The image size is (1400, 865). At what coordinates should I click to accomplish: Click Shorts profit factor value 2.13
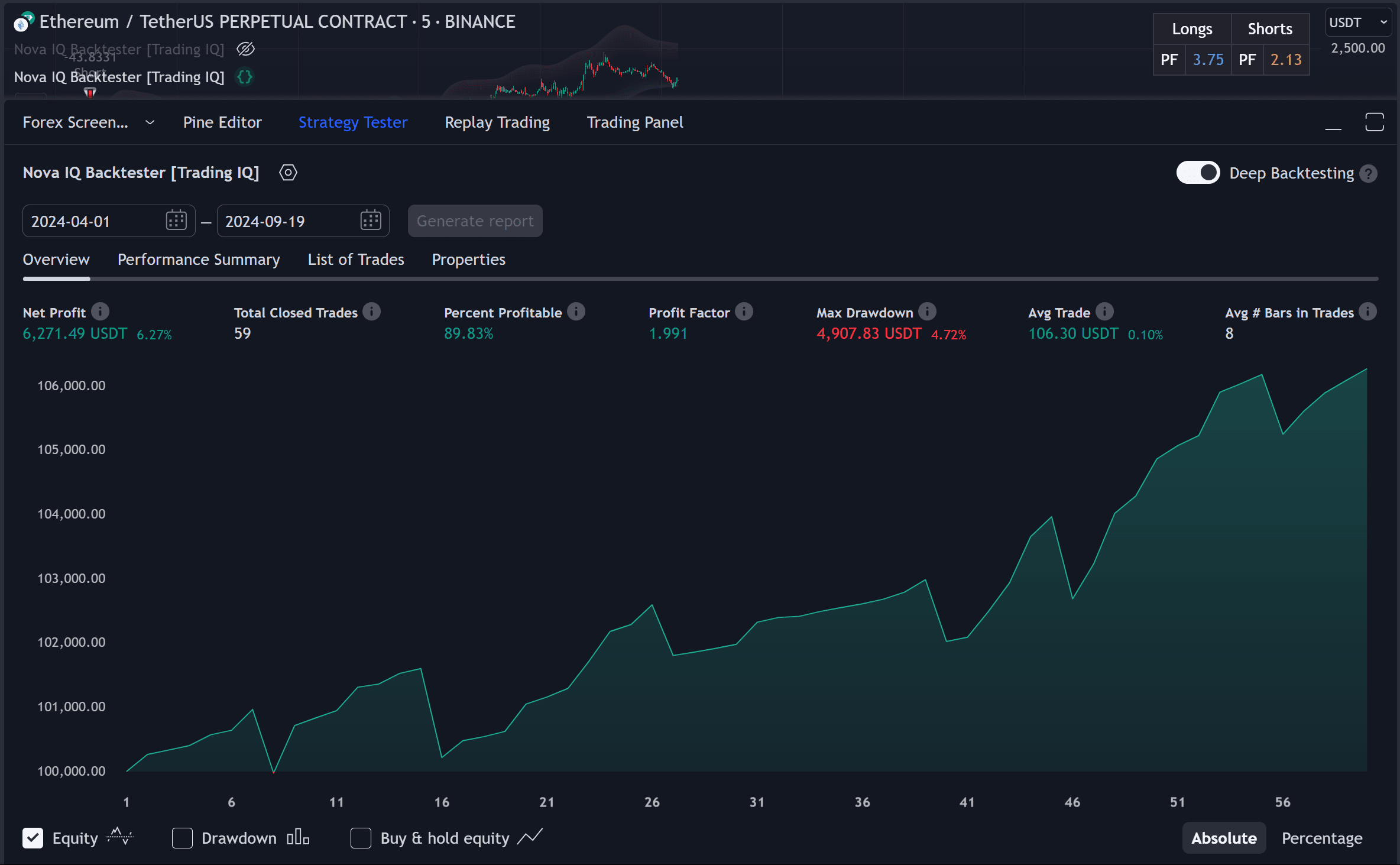point(1286,60)
